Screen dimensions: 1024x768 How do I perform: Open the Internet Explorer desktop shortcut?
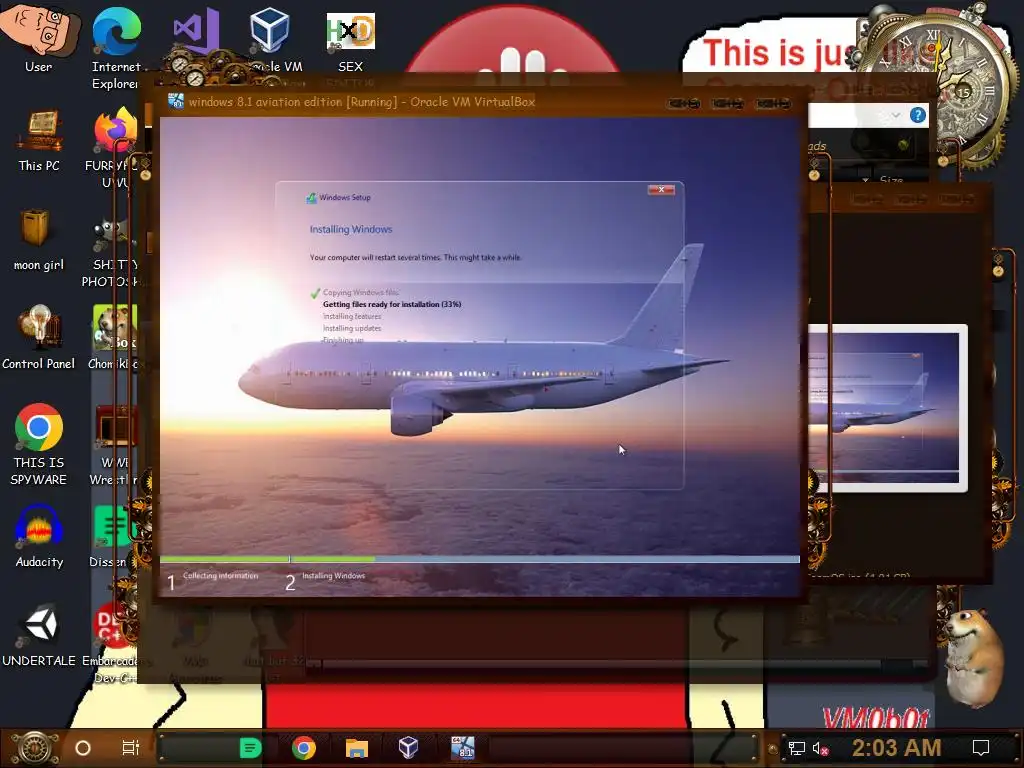coord(116,46)
